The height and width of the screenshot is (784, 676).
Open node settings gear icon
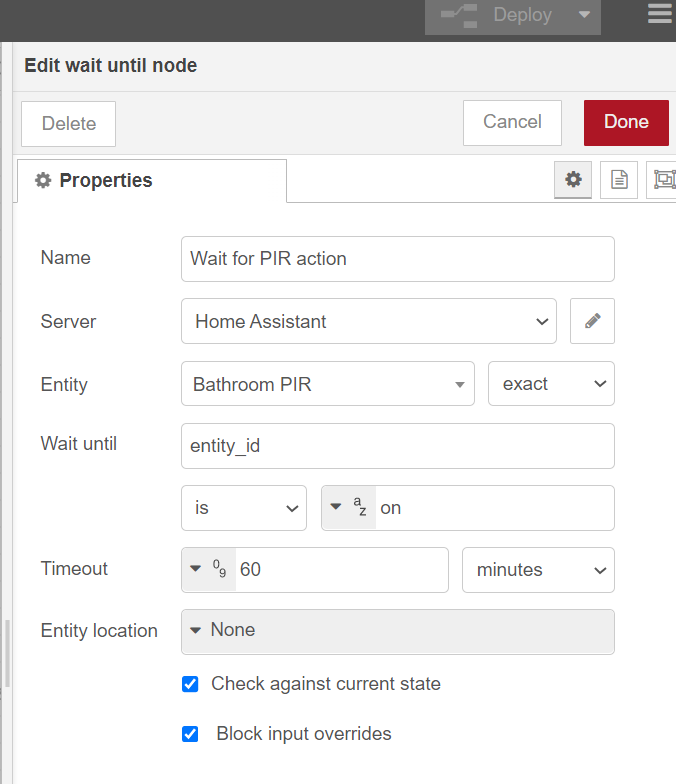[x=573, y=179]
